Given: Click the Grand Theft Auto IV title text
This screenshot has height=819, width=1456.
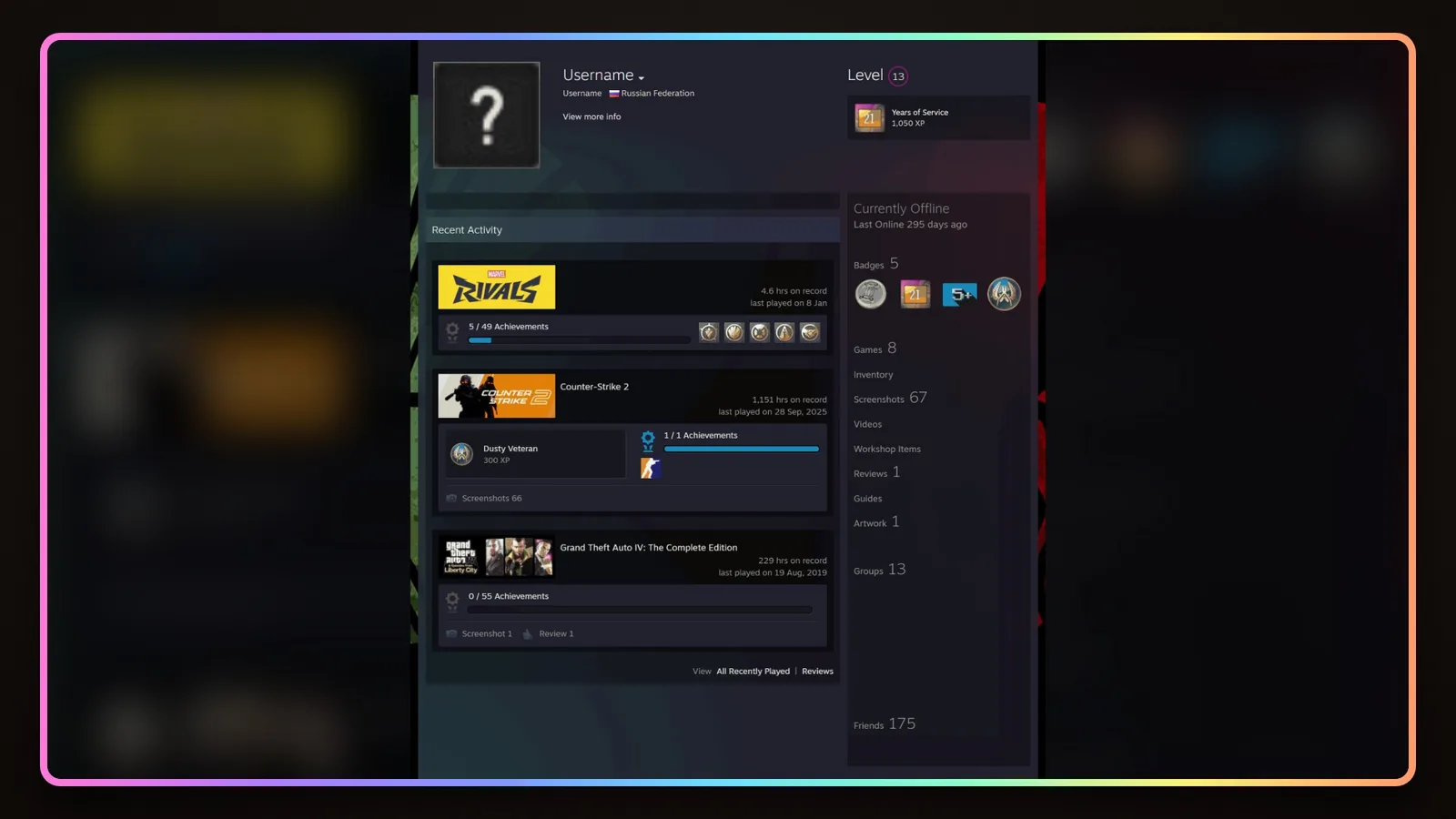Looking at the screenshot, I should point(649,548).
